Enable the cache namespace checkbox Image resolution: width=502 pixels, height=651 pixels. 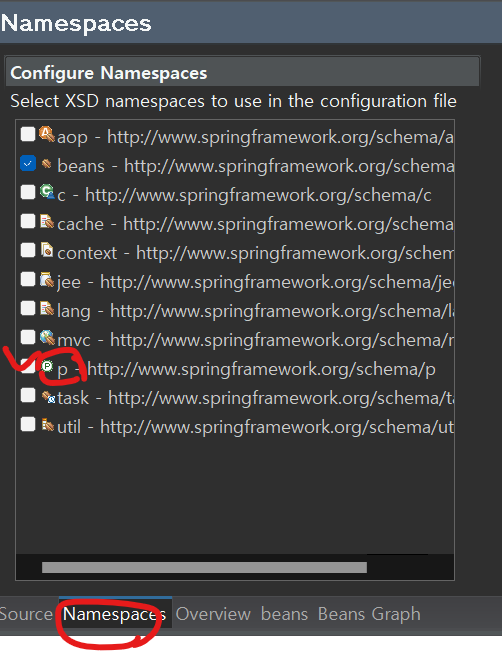click(x=28, y=221)
